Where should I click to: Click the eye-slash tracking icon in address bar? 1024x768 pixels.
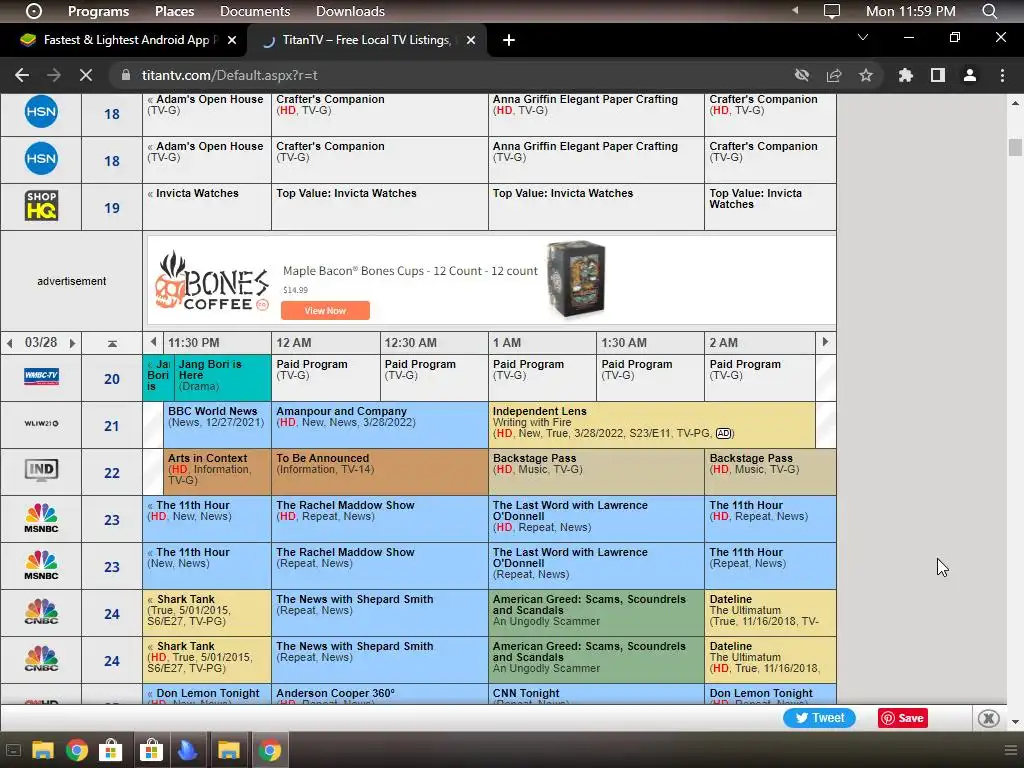(x=802, y=75)
